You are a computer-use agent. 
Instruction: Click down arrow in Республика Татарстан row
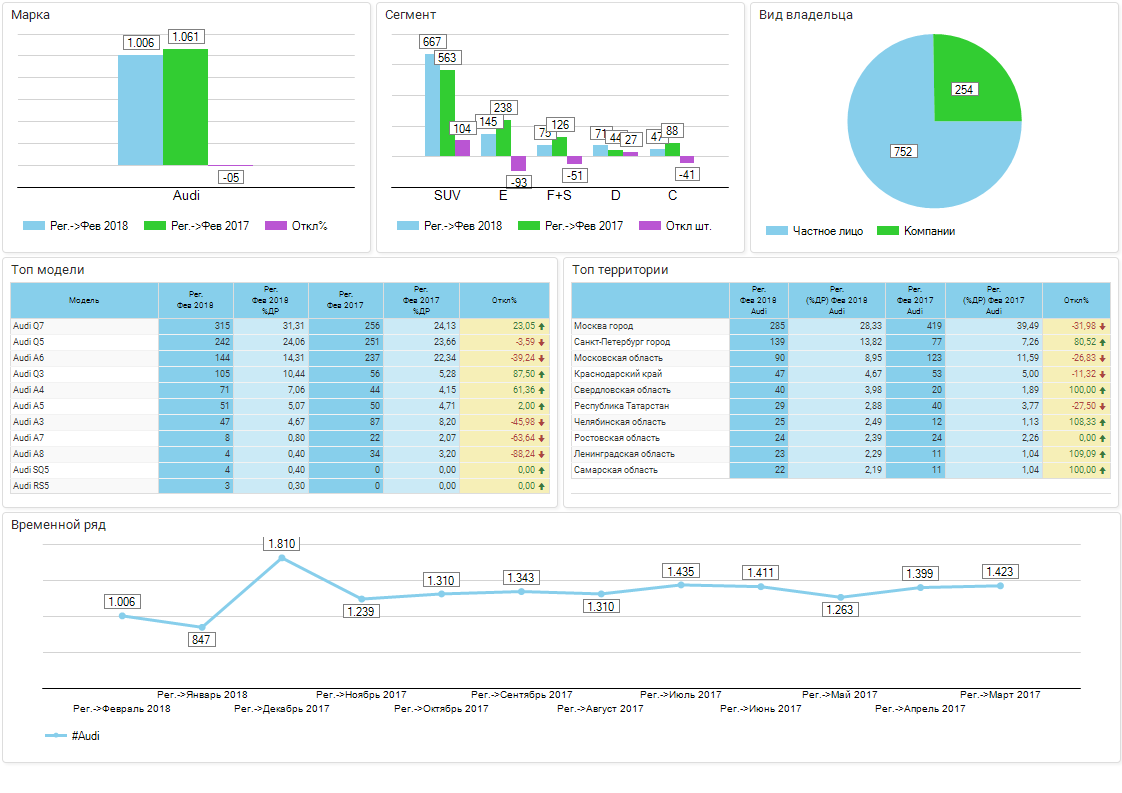tap(1102, 406)
